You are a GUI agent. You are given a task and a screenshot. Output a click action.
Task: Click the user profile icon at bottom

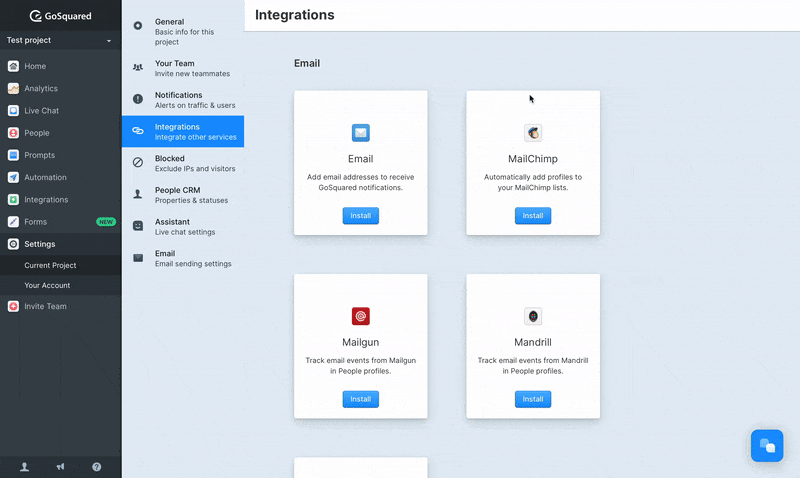[x=24, y=467]
